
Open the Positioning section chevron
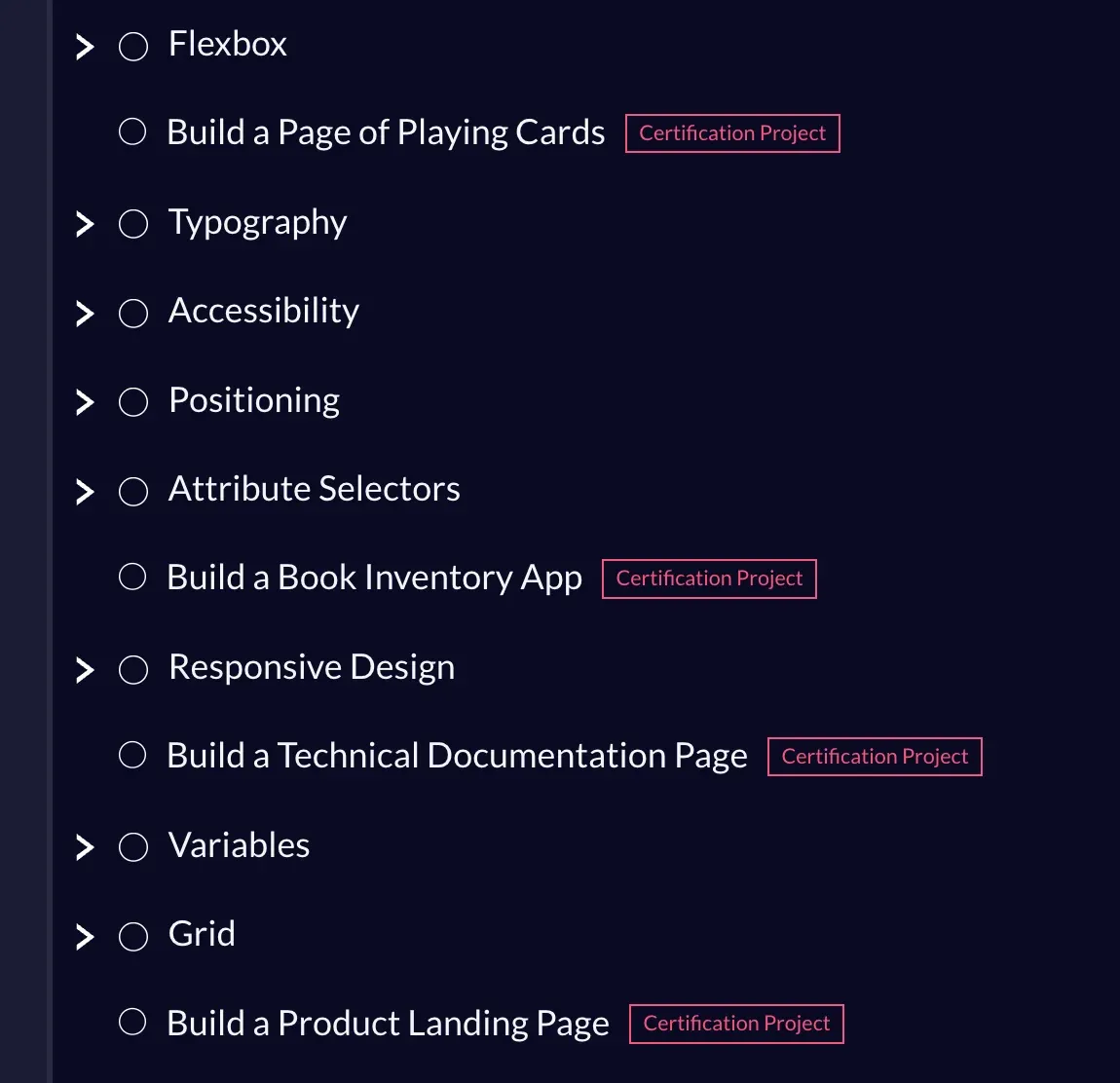85,402
